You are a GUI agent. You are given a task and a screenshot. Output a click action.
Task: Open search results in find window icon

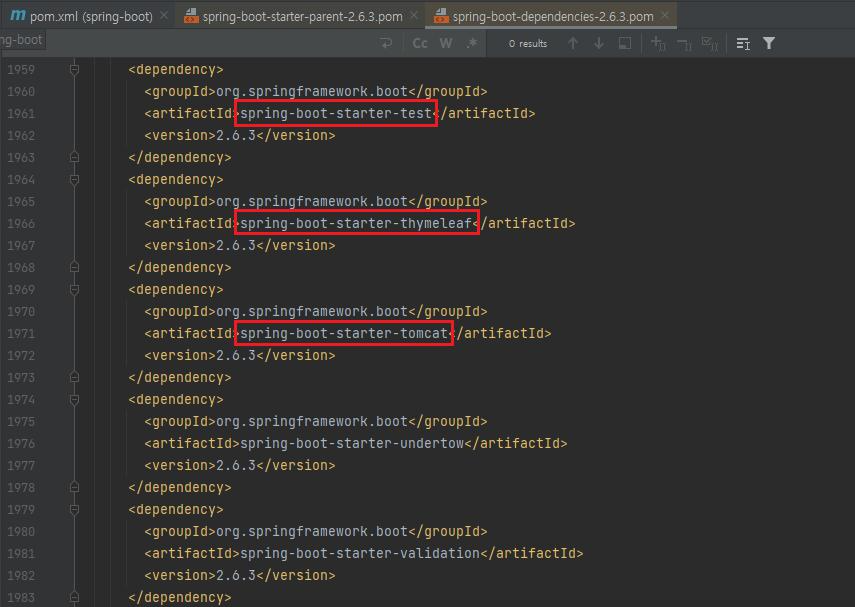(743, 44)
